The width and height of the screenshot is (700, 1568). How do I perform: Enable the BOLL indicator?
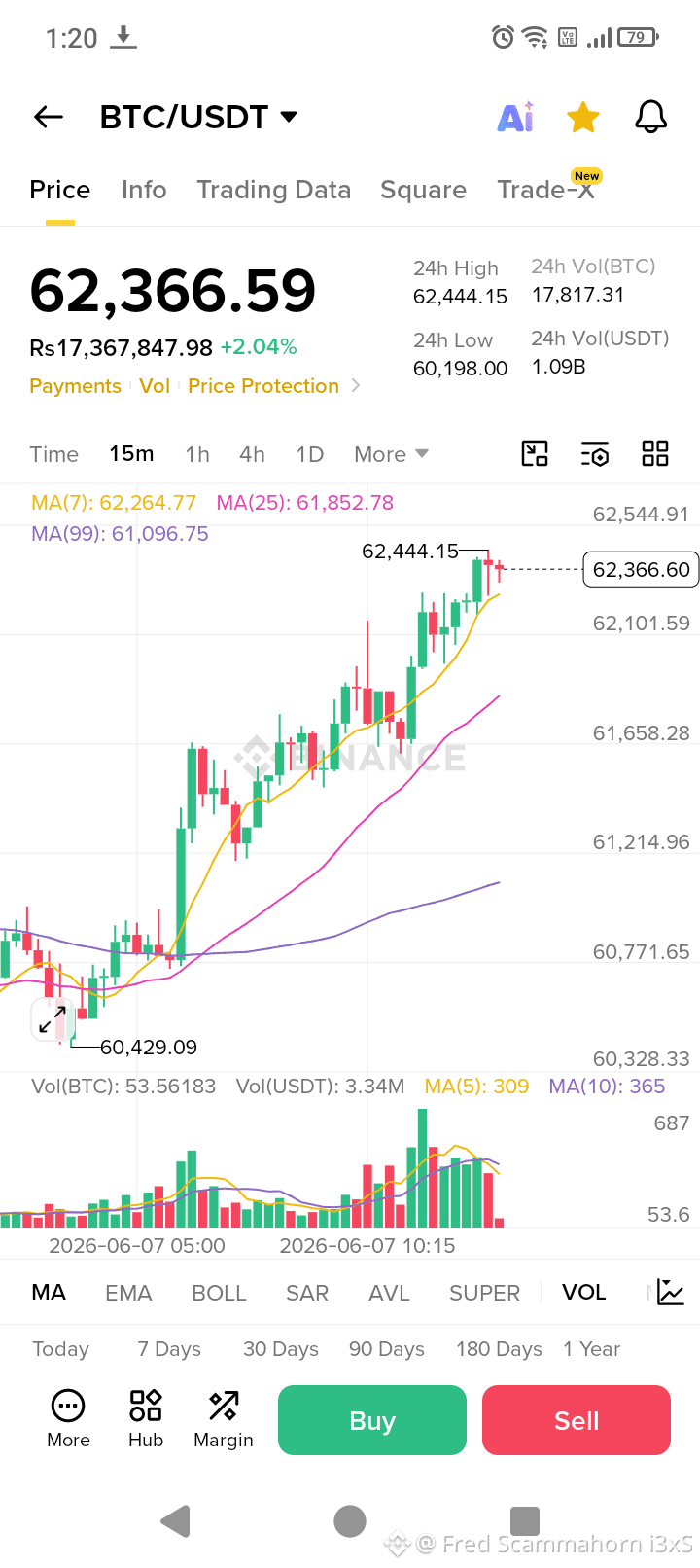click(219, 1293)
